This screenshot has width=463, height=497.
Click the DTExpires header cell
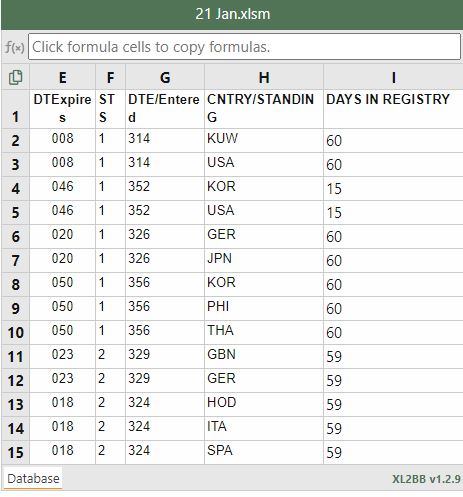(x=62, y=109)
